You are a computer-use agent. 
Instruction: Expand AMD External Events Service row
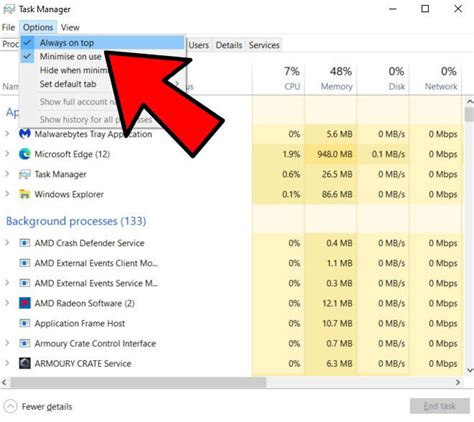tap(7, 283)
